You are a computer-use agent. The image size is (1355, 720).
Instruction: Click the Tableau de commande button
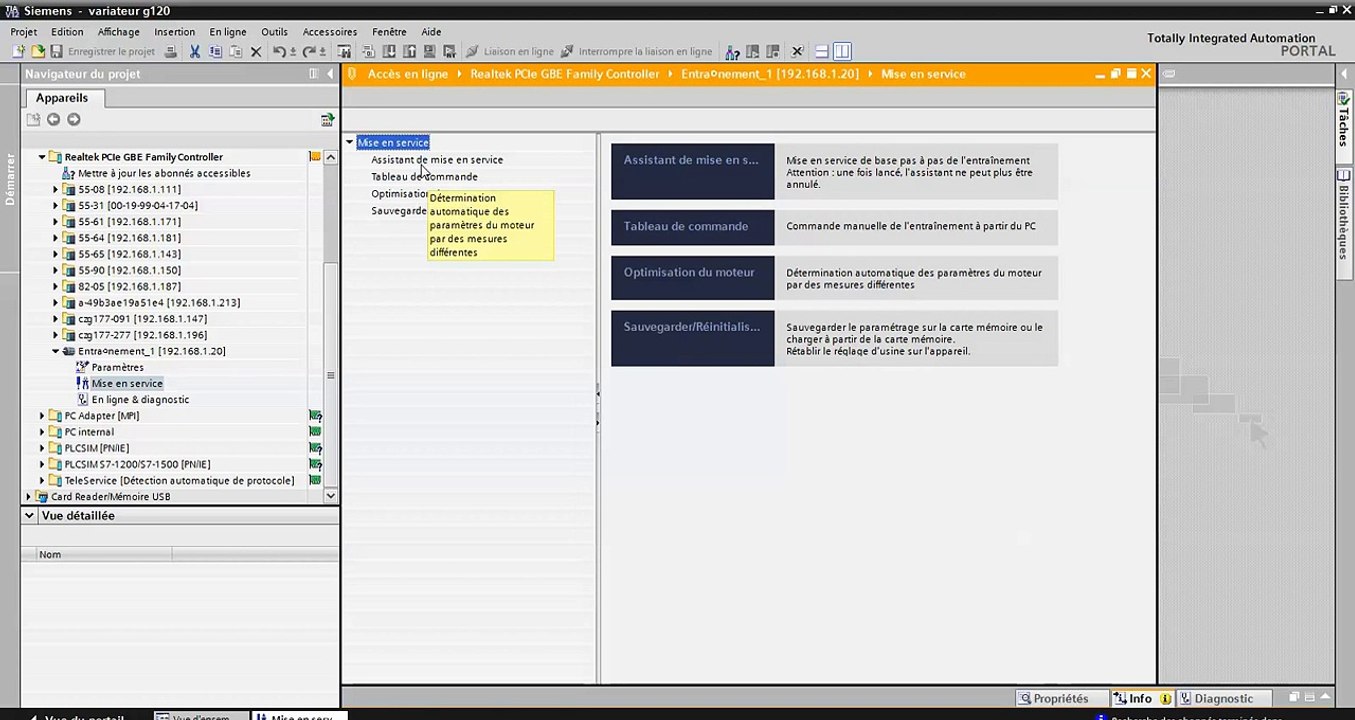tap(692, 227)
